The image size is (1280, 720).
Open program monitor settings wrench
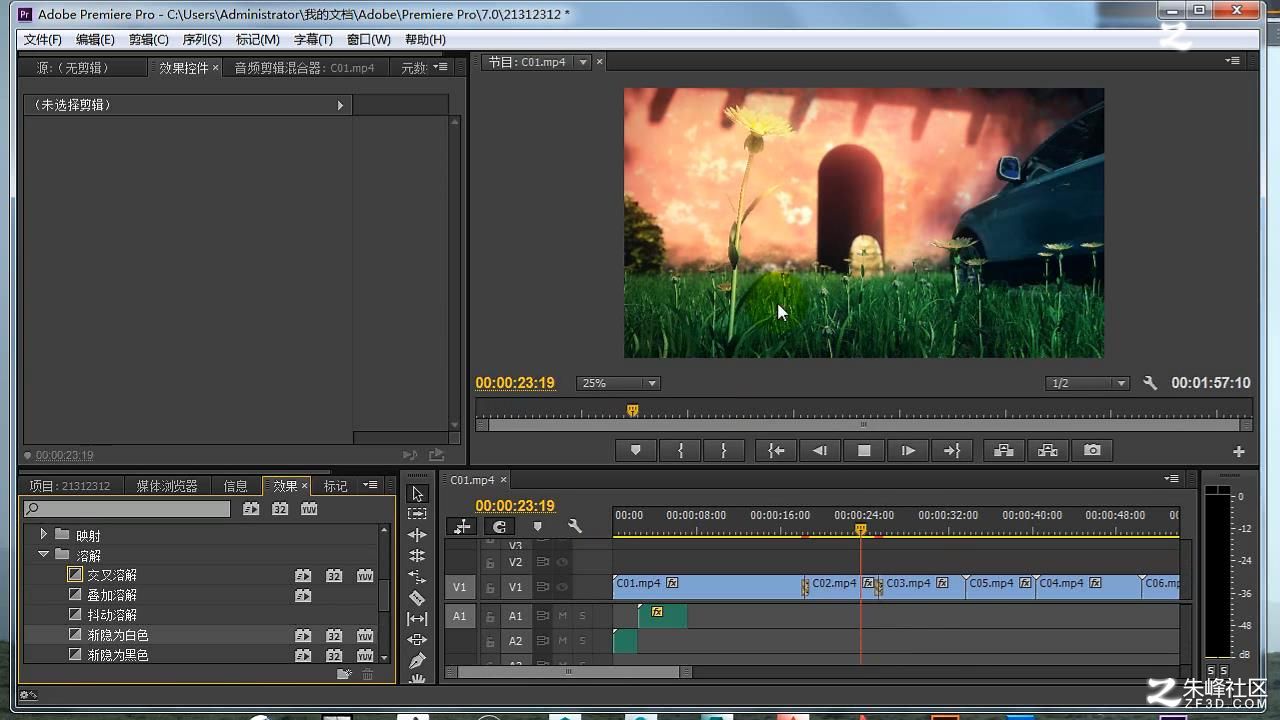[1150, 383]
